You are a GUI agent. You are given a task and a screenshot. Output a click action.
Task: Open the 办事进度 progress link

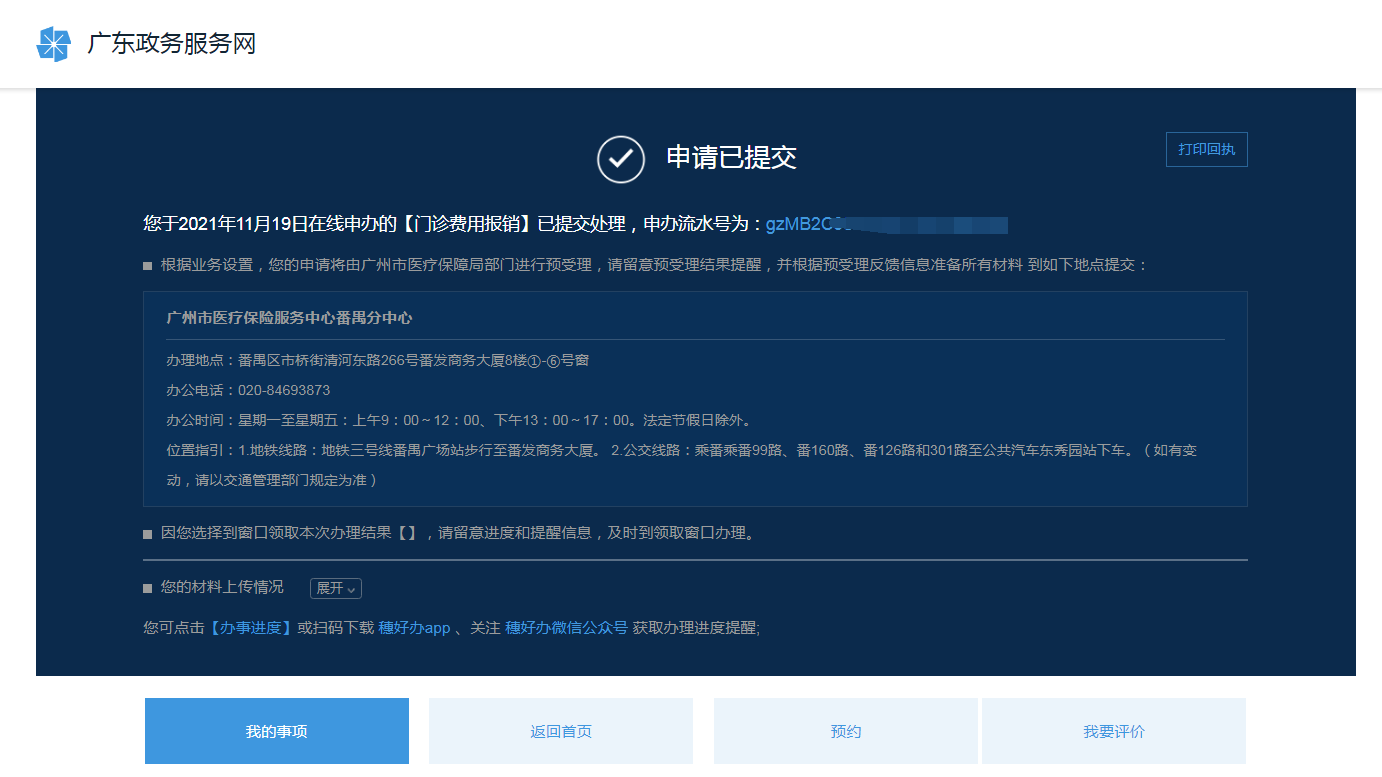click(x=250, y=628)
